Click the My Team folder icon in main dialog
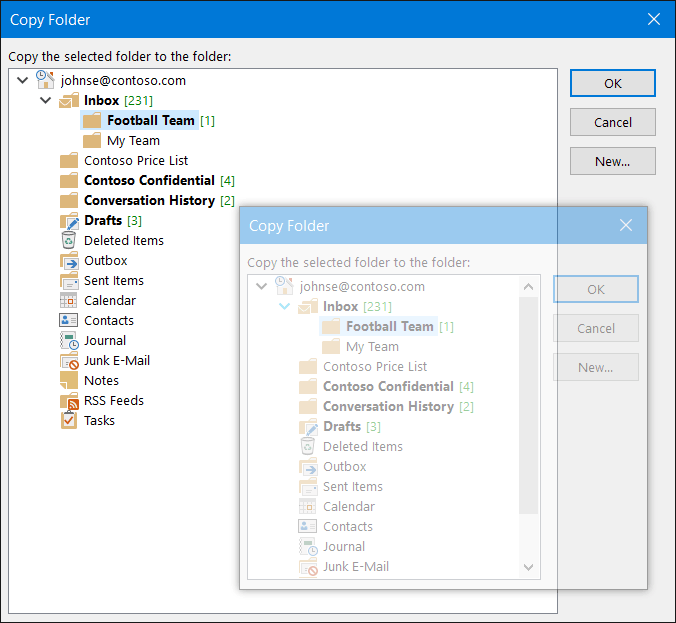The height and width of the screenshot is (623, 676). click(92, 141)
